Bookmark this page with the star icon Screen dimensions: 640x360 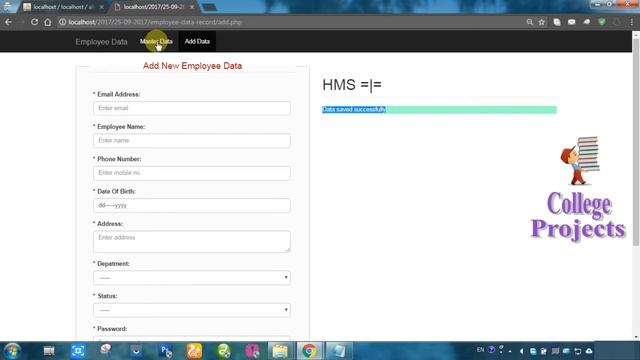coord(542,22)
